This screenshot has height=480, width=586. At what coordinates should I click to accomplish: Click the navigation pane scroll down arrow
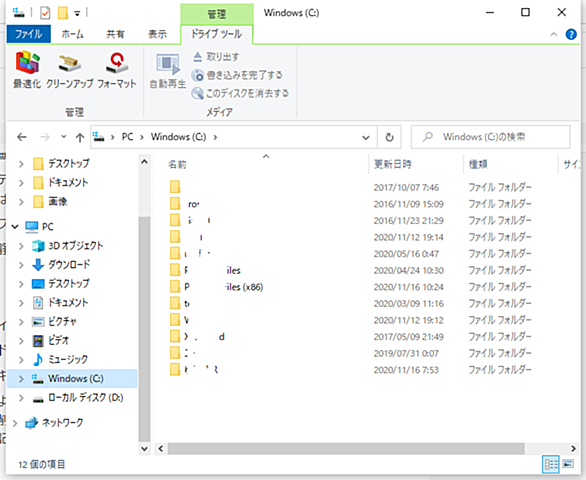[144, 448]
